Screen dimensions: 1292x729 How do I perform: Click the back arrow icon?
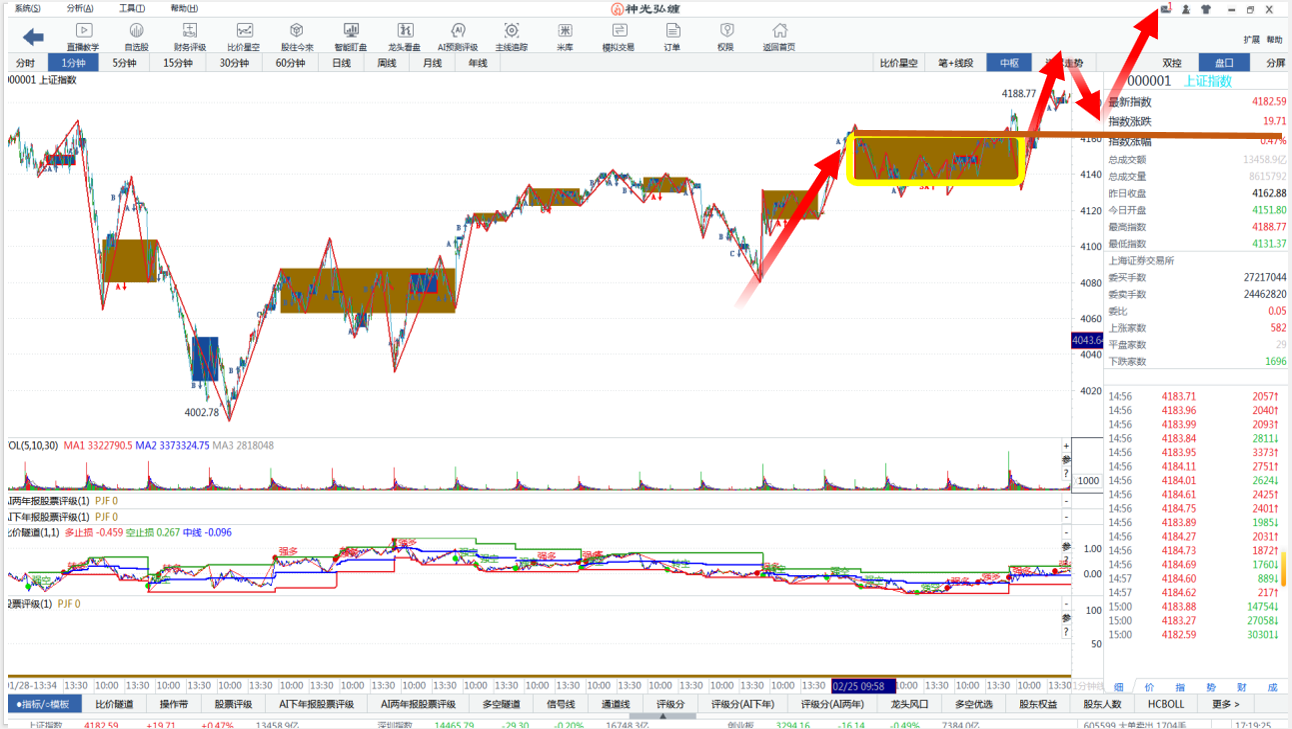point(33,37)
